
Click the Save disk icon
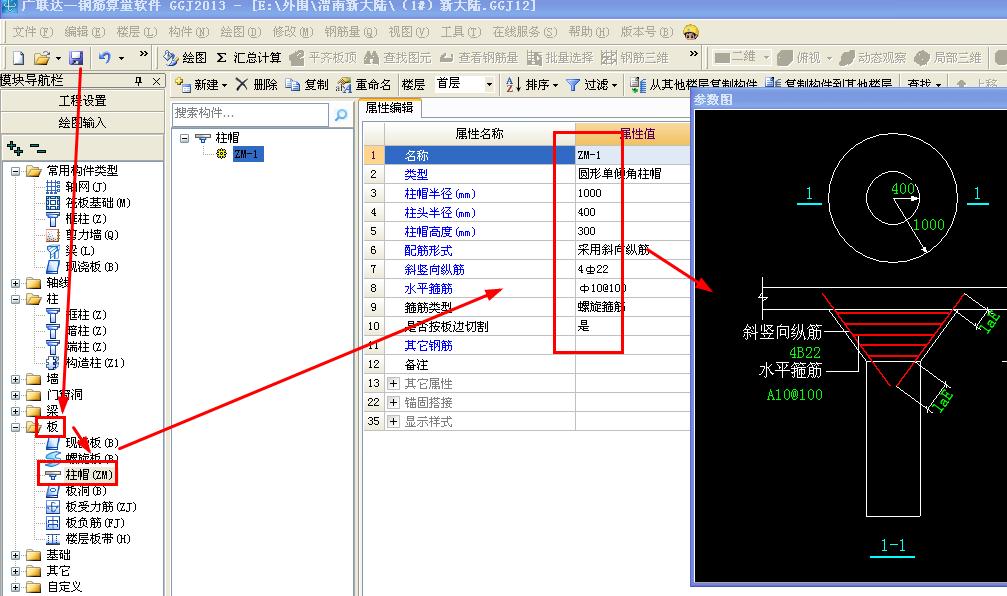click(76, 58)
